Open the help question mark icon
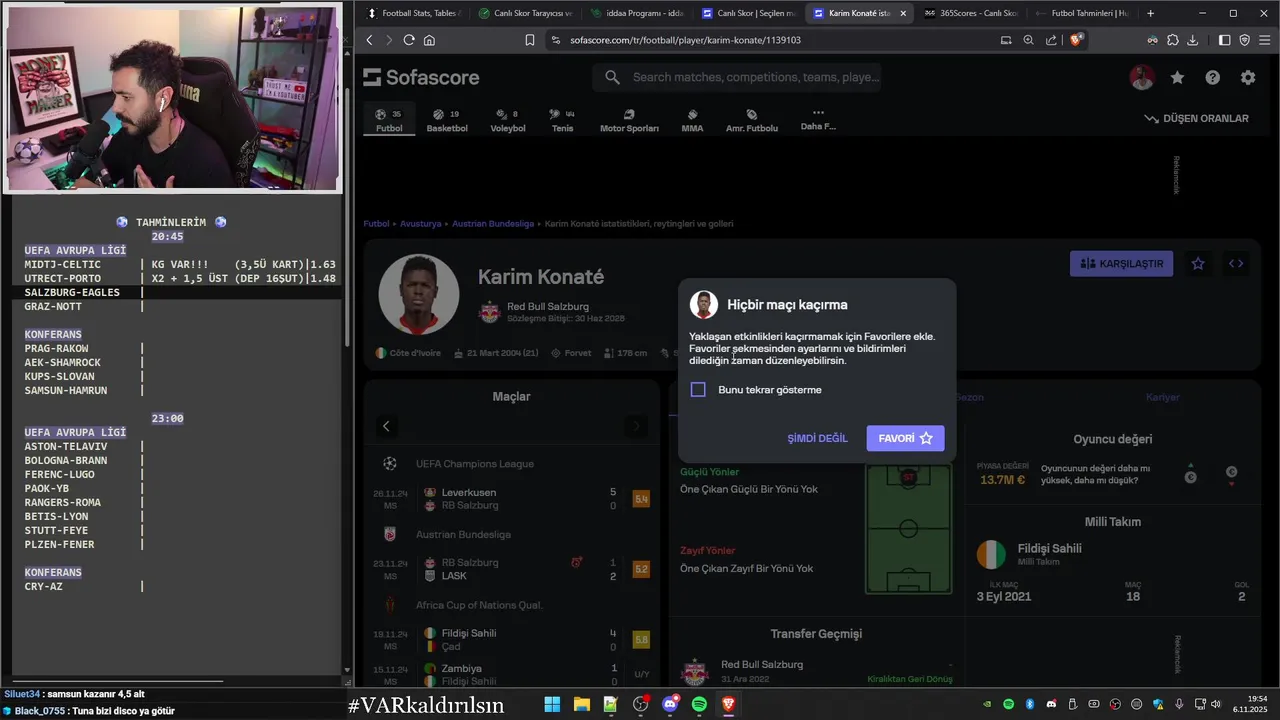This screenshot has height=720, width=1280. pyautogui.click(x=1212, y=77)
